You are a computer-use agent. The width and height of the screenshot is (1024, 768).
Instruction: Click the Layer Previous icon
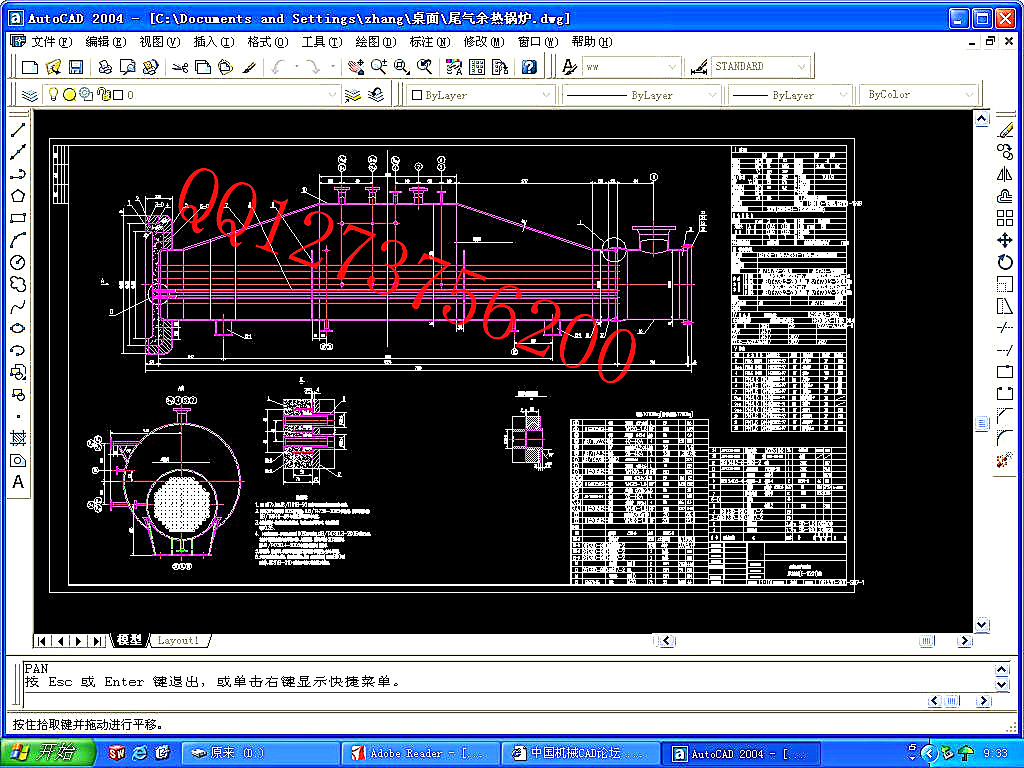[376, 95]
